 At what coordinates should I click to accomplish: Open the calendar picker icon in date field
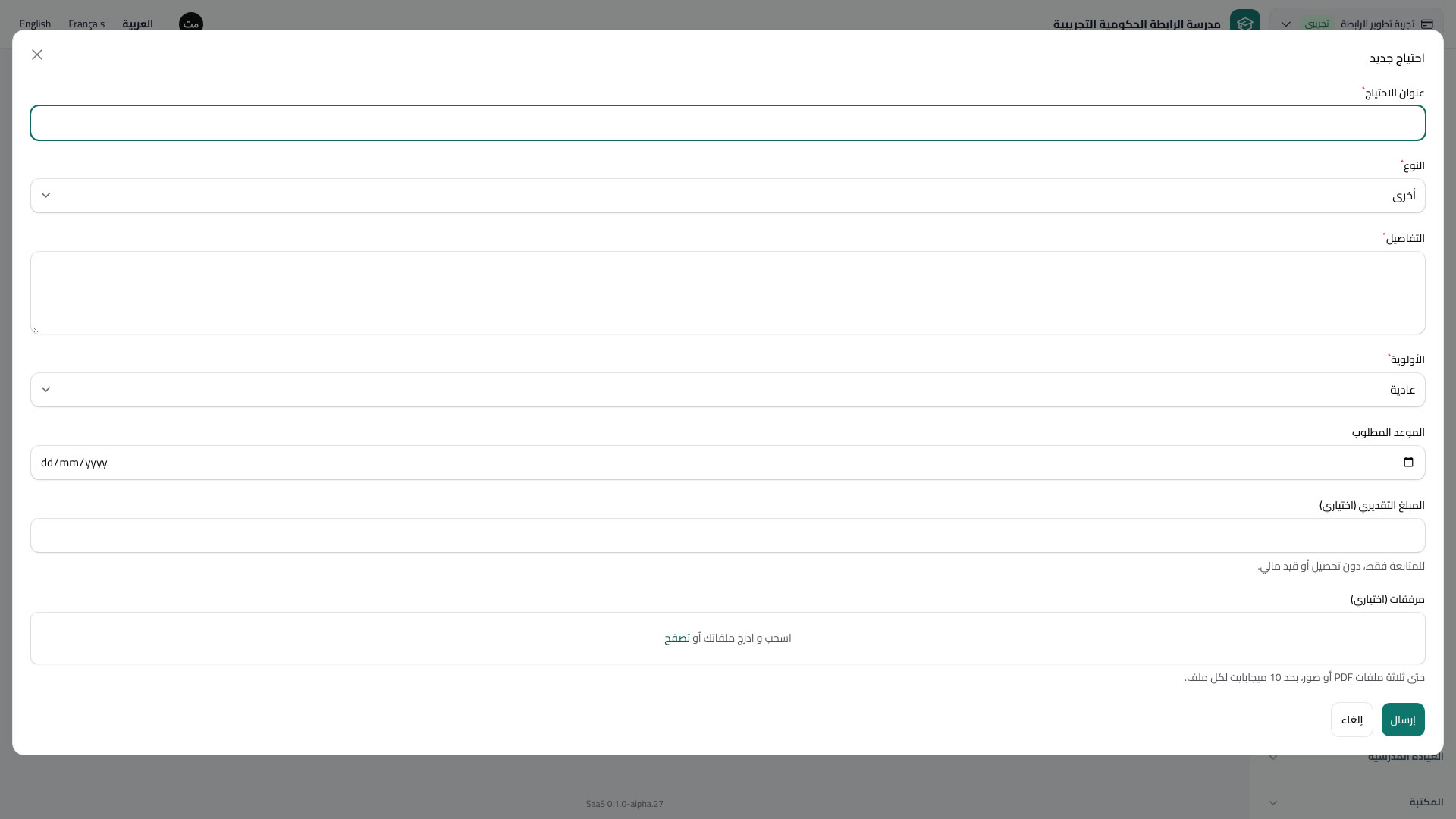click(1408, 463)
